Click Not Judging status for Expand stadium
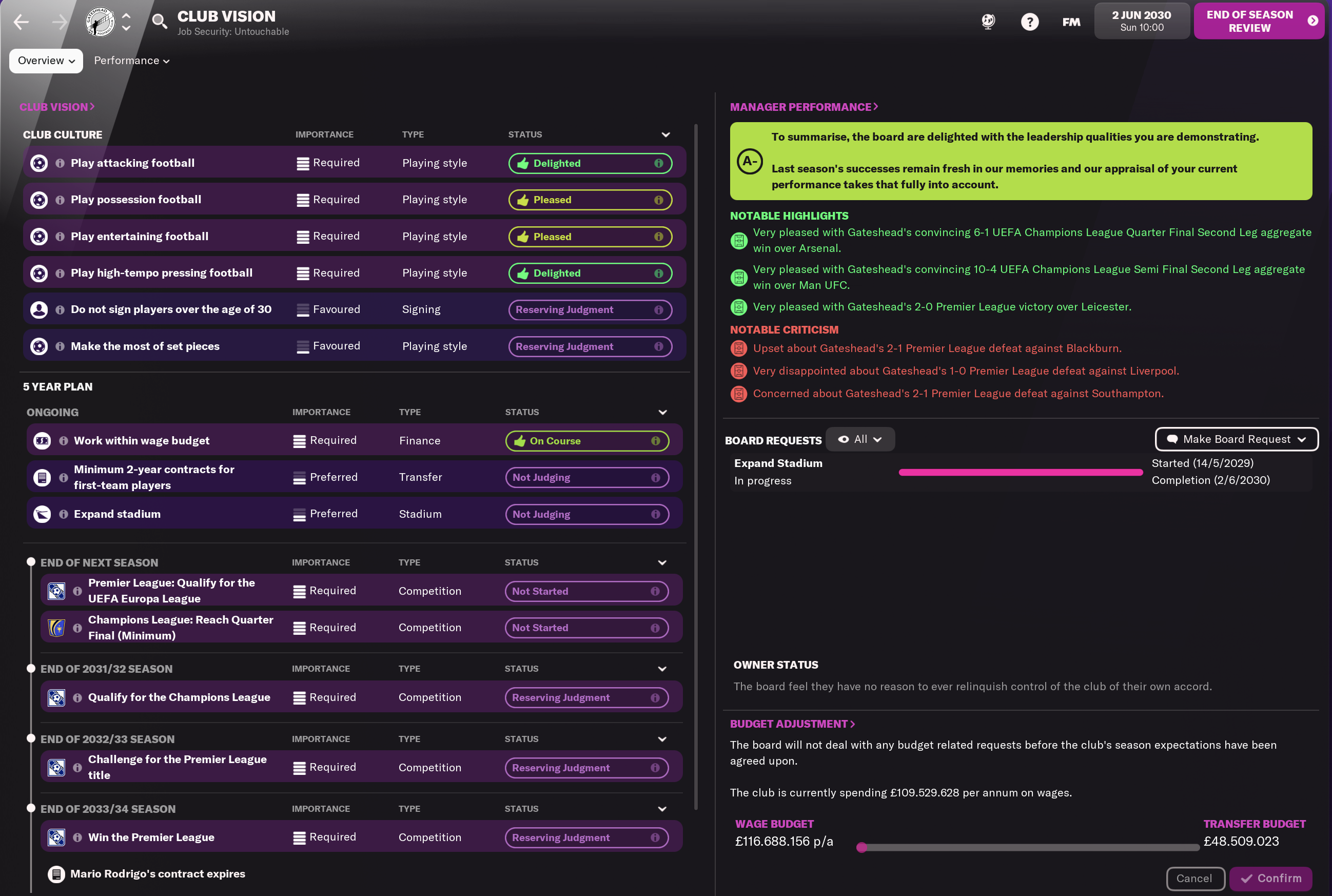The height and width of the screenshot is (896, 1332). tap(586, 514)
